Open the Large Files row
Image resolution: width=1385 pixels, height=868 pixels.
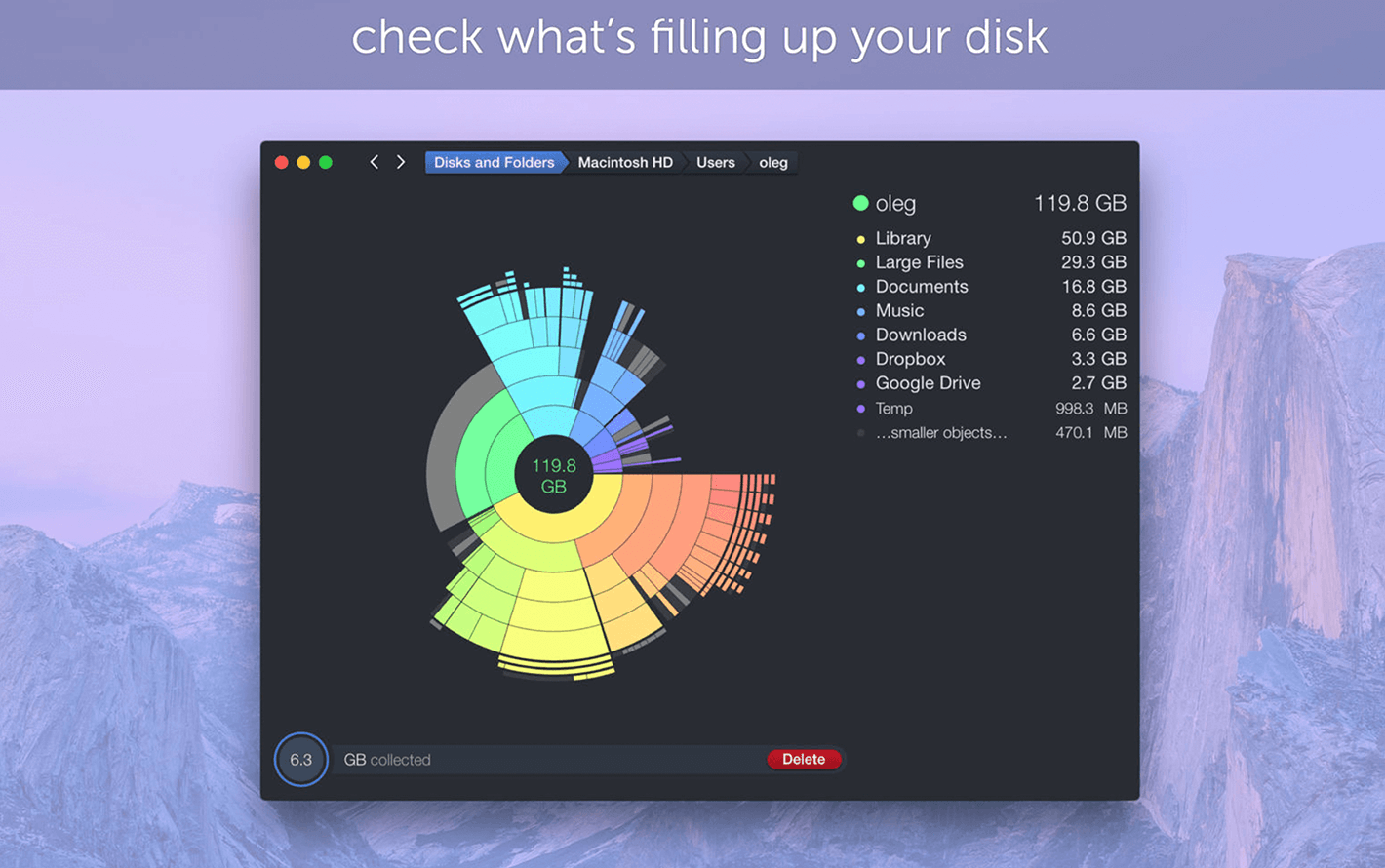pos(991,262)
